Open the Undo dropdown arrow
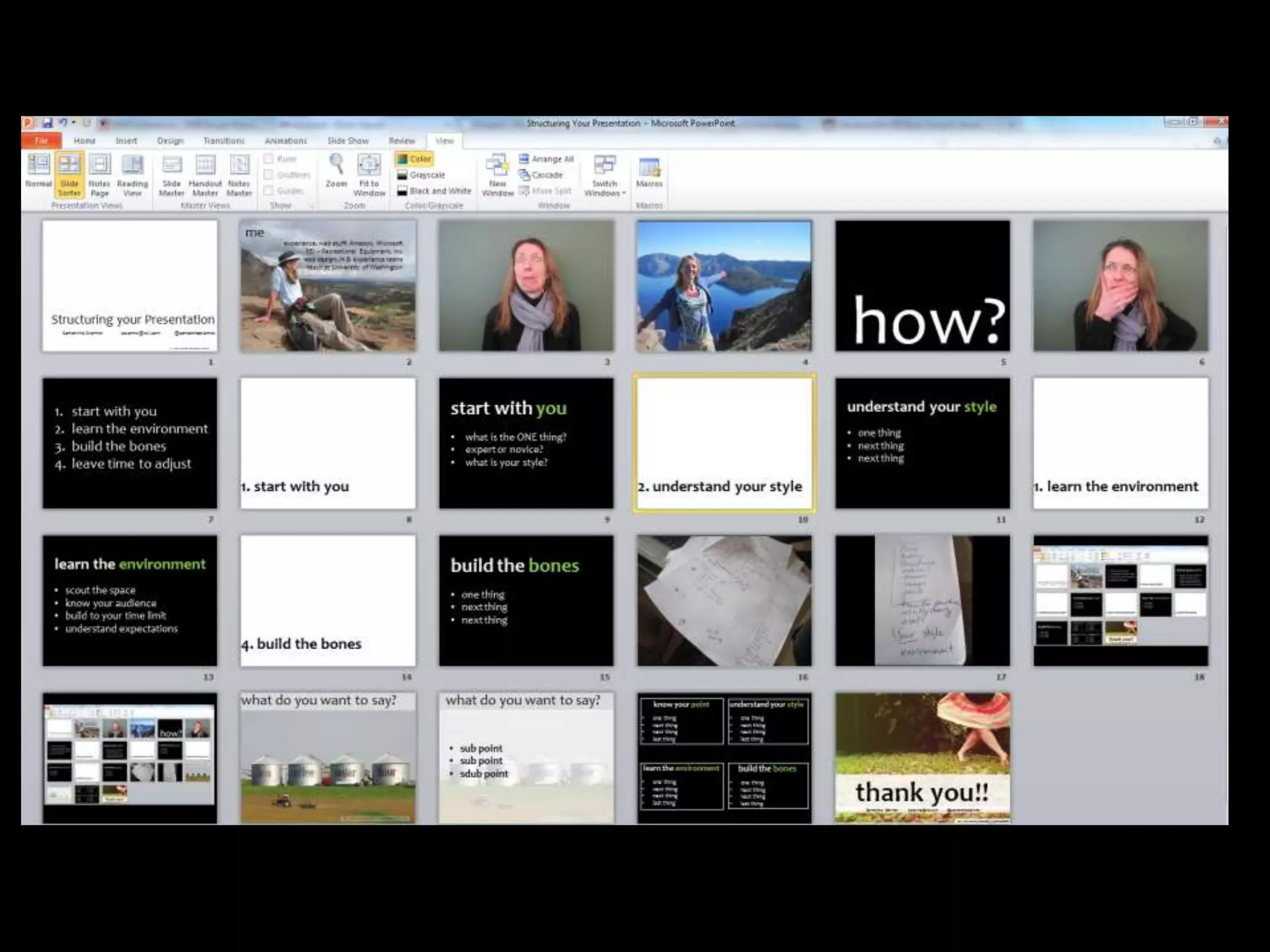 coord(74,123)
